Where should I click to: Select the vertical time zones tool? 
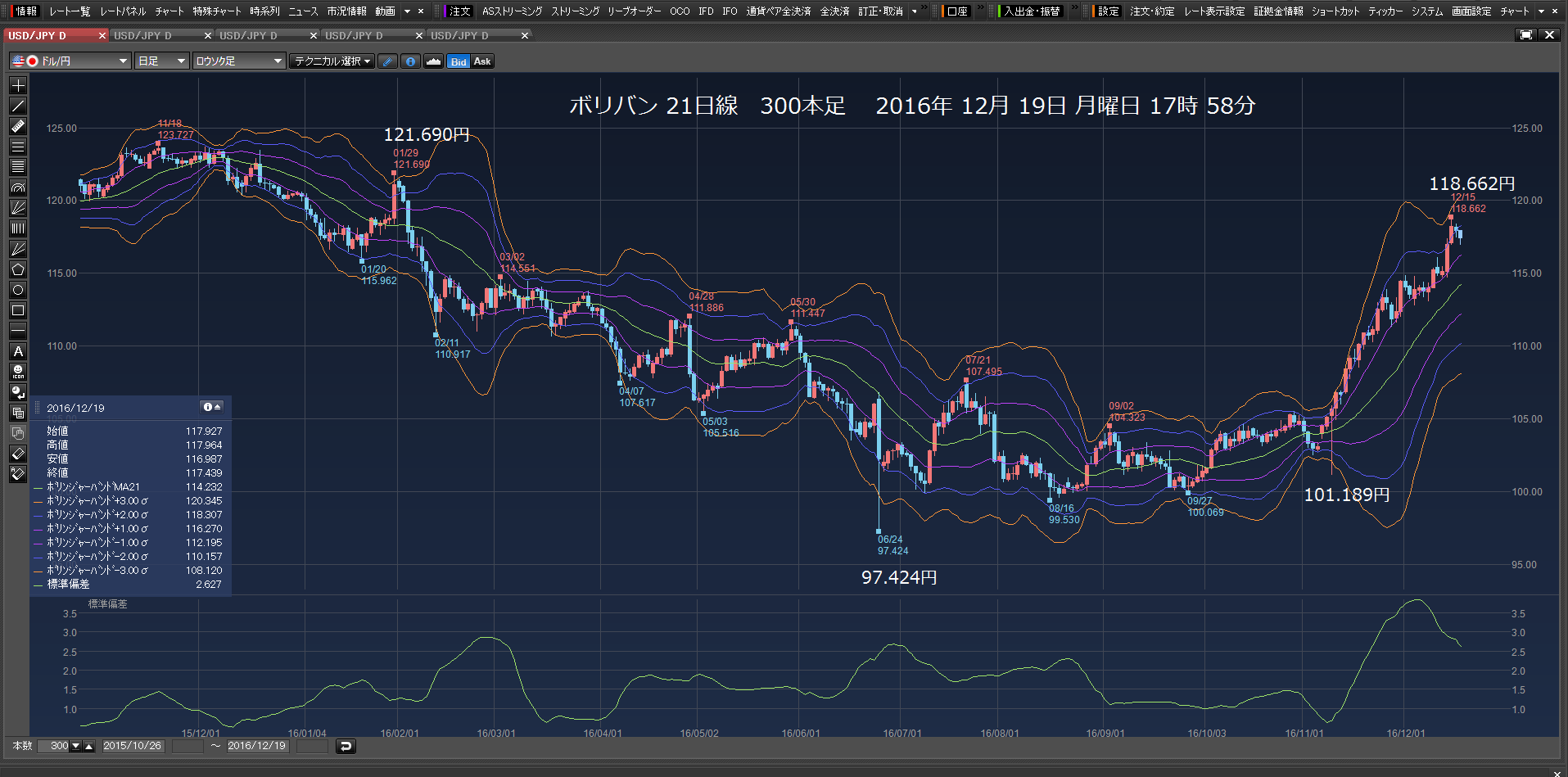pyautogui.click(x=18, y=228)
